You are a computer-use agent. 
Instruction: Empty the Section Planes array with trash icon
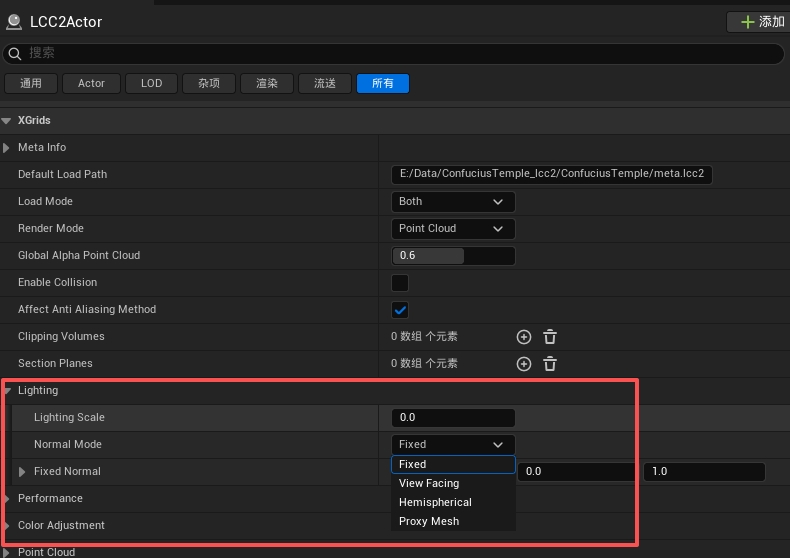pyautogui.click(x=550, y=364)
